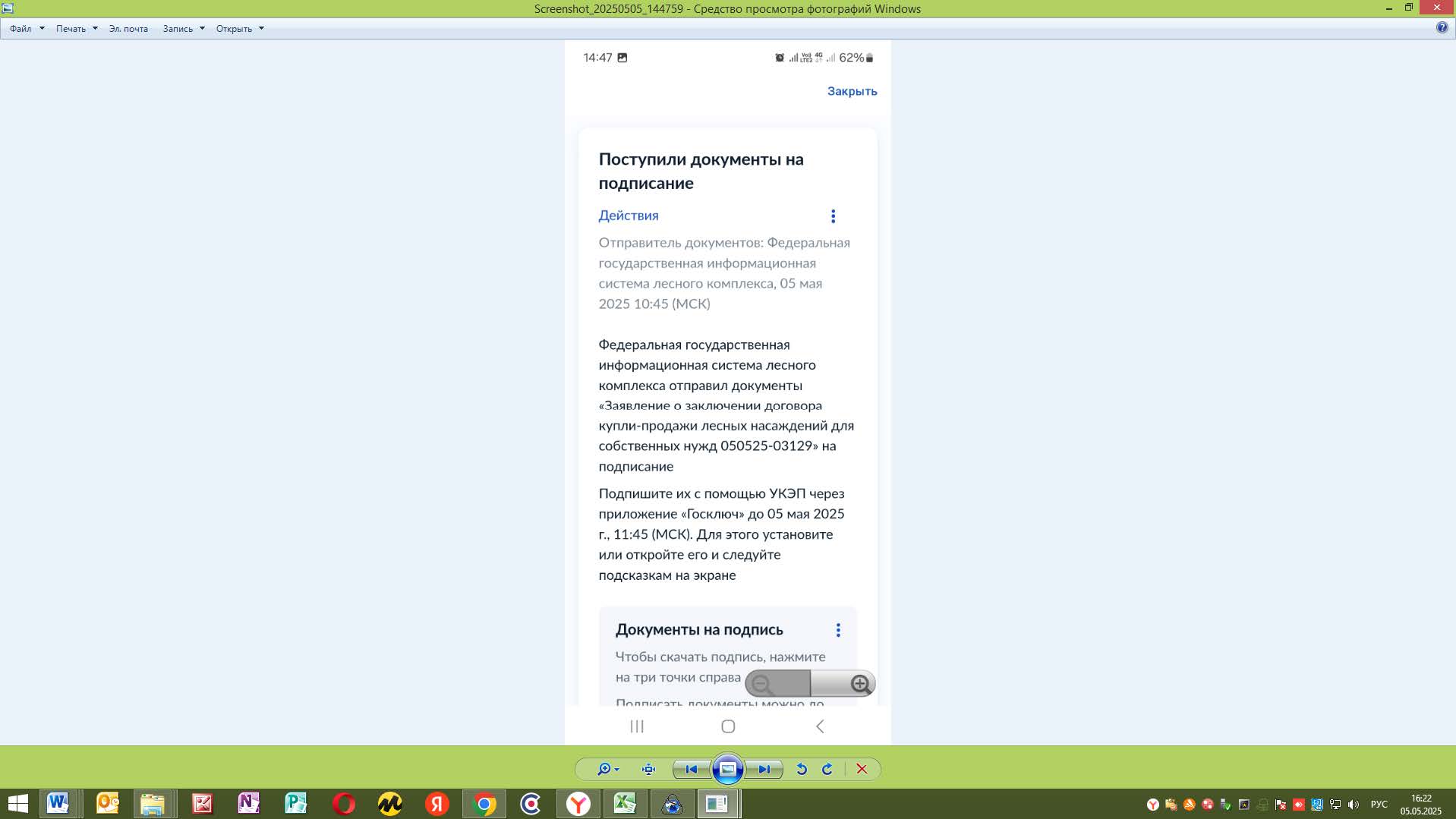The image size is (1456, 819).
Task: Open the Yandex Browser icon in the taskbar
Action: (x=578, y=804)
